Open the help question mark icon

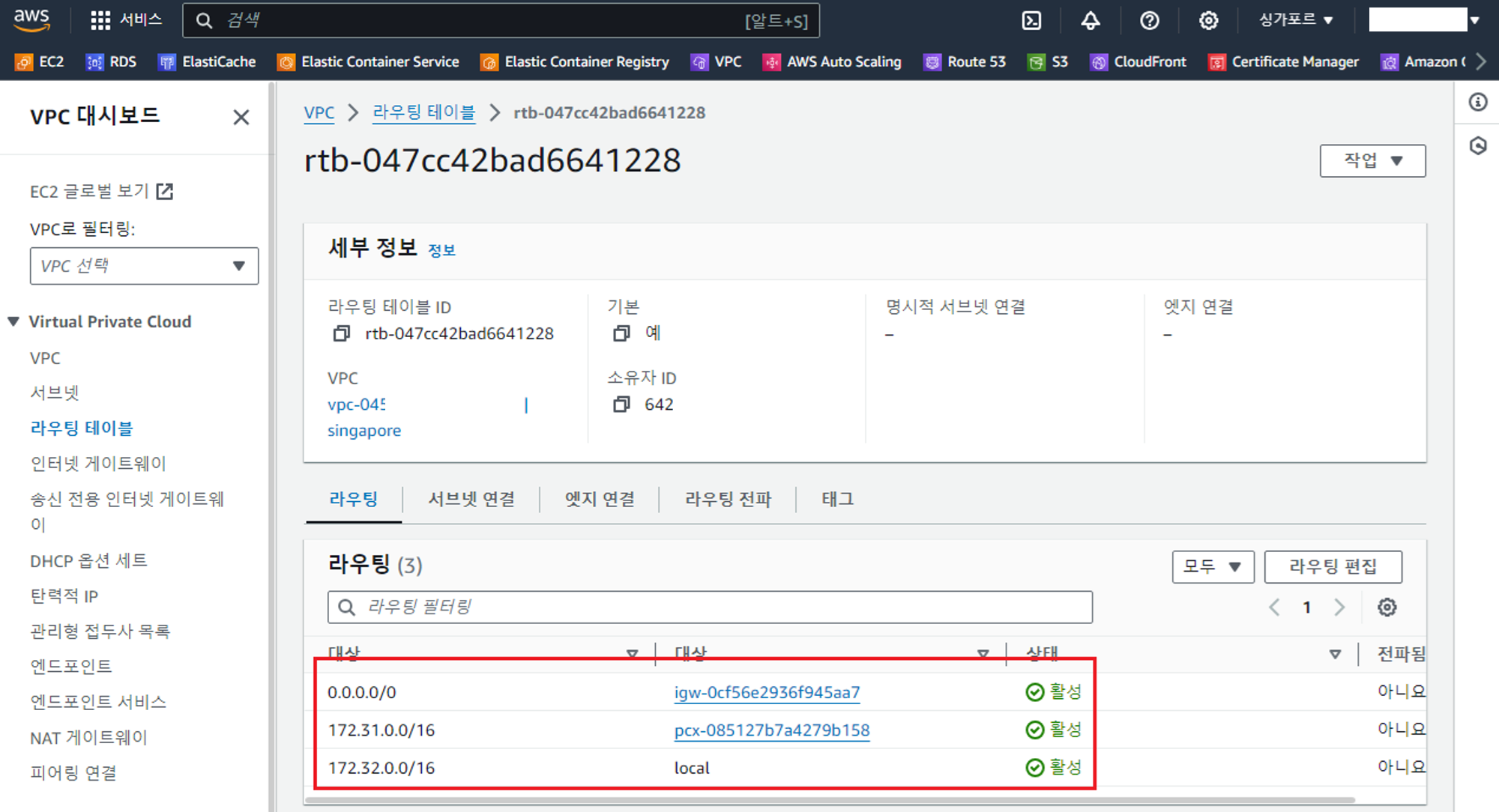[x=1149, y=20]
